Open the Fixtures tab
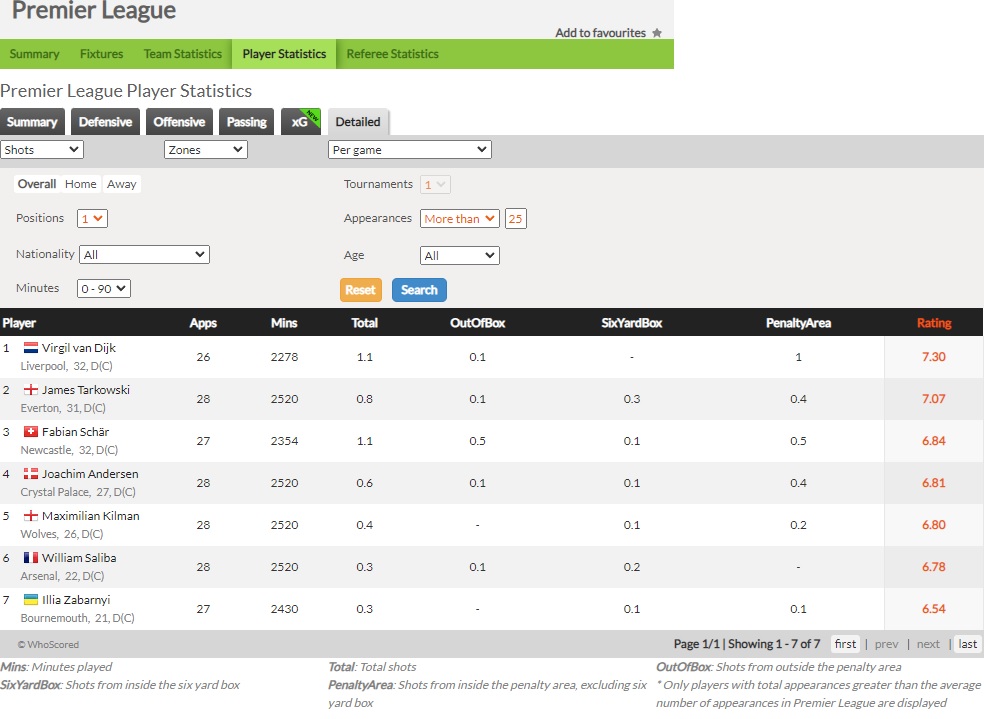 tap(101, 54)
